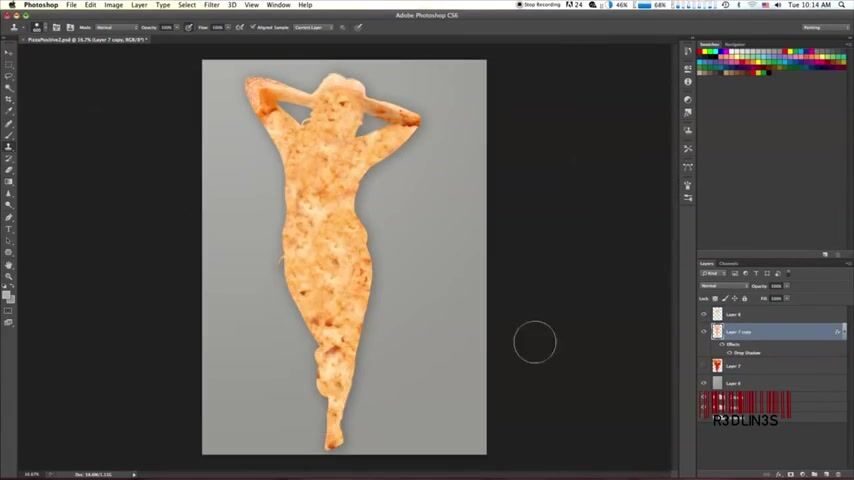The width and height of the screenshot is (854, 480).
Task: Open the Sample Current Layer dropdown
Action: [x=314, y=27]
